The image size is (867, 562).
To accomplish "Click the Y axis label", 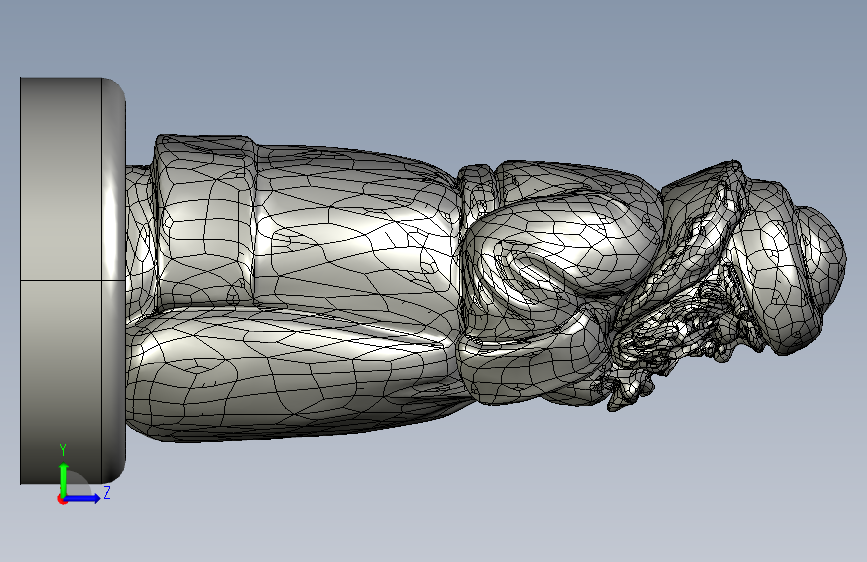I will [x=63, y=450].
